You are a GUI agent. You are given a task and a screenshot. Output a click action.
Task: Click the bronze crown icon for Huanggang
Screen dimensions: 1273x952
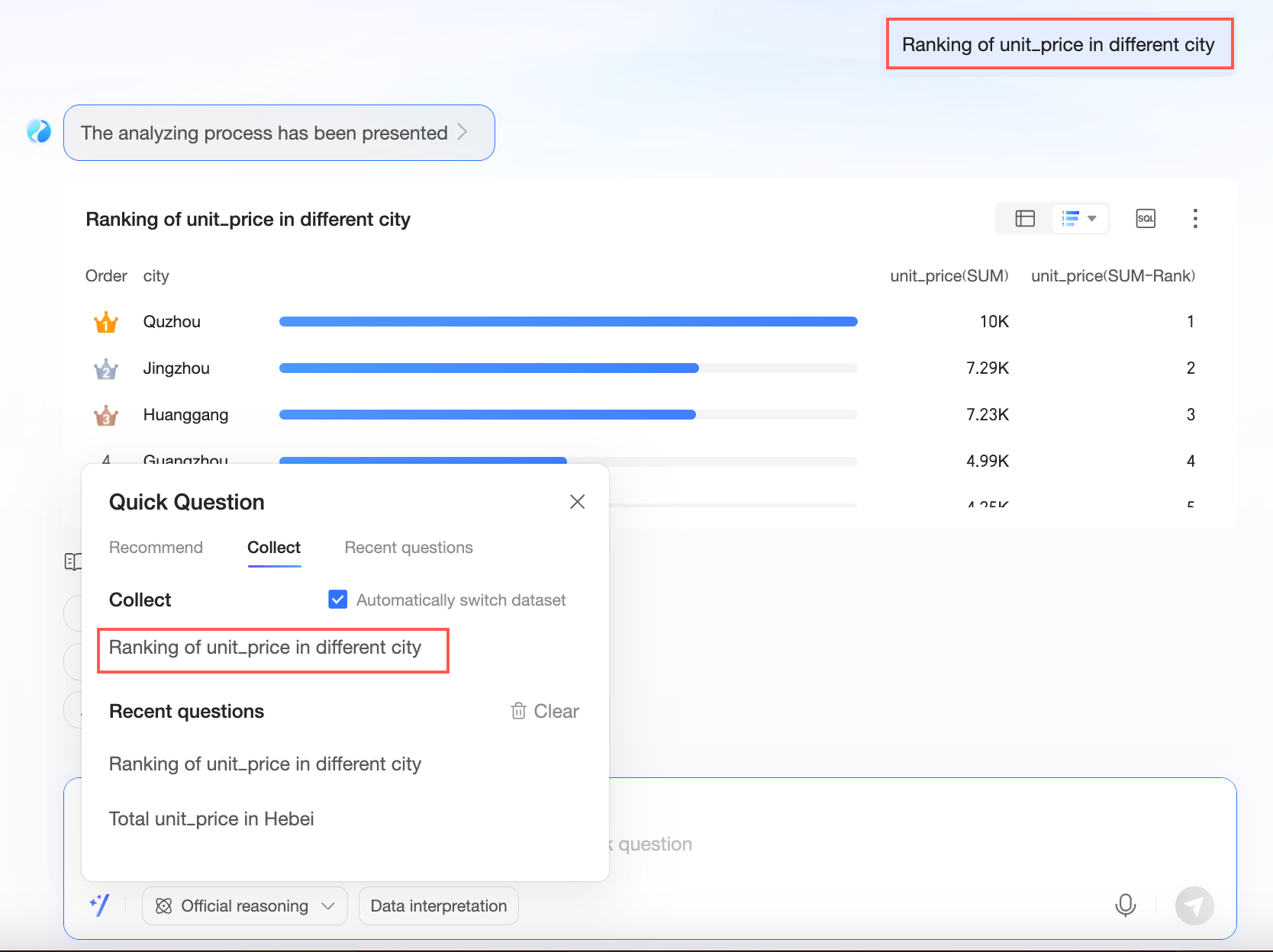(106, 415)
